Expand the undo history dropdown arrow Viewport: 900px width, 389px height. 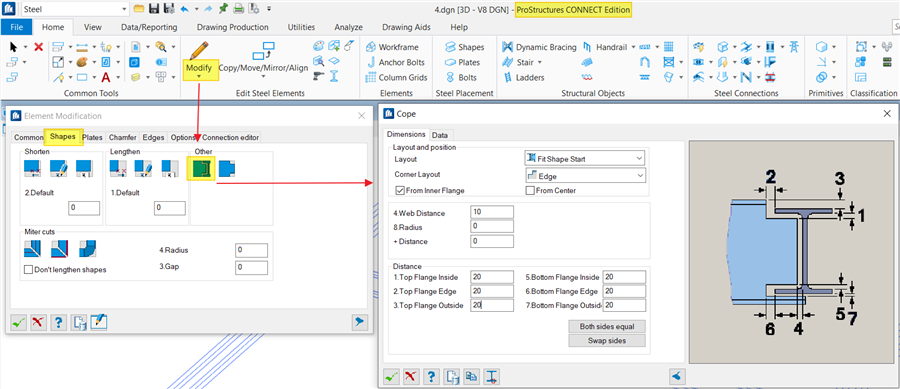click(196, 9)
